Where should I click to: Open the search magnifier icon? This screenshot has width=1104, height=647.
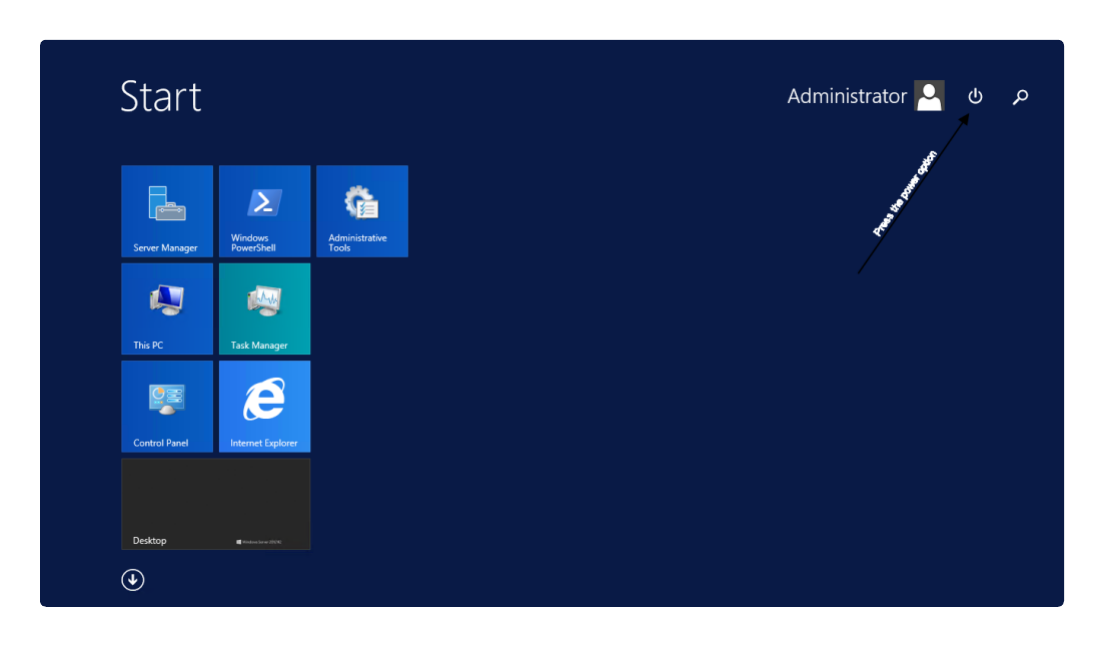point(1020,96)
